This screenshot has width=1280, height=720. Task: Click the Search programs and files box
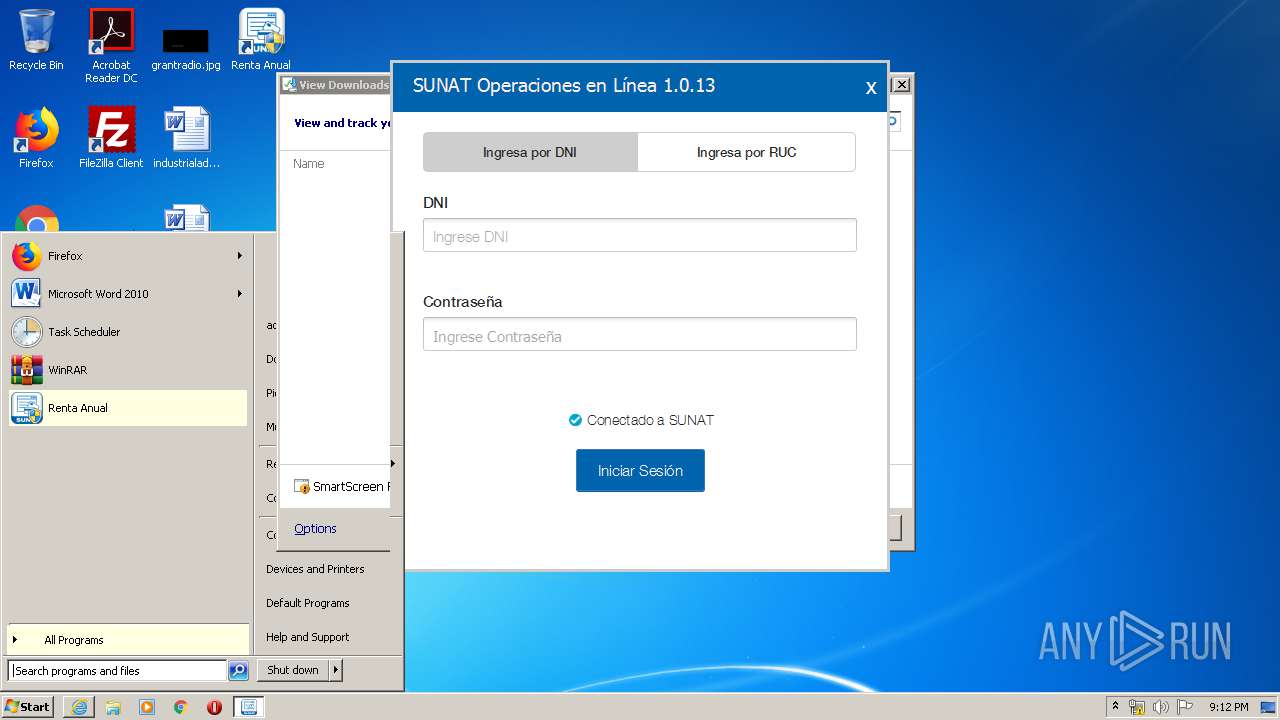point(118,671)
